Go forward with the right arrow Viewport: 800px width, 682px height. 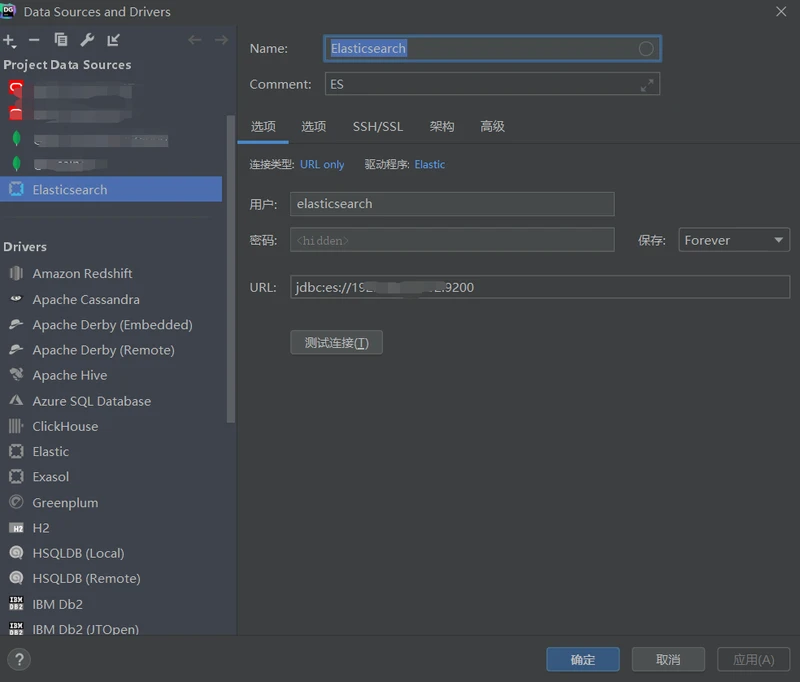point(221,40)
